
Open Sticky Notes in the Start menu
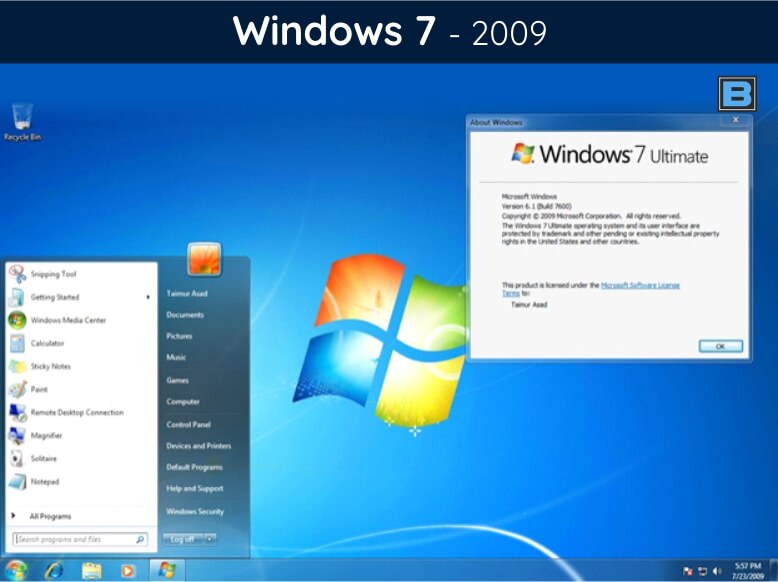click(50, 366)
